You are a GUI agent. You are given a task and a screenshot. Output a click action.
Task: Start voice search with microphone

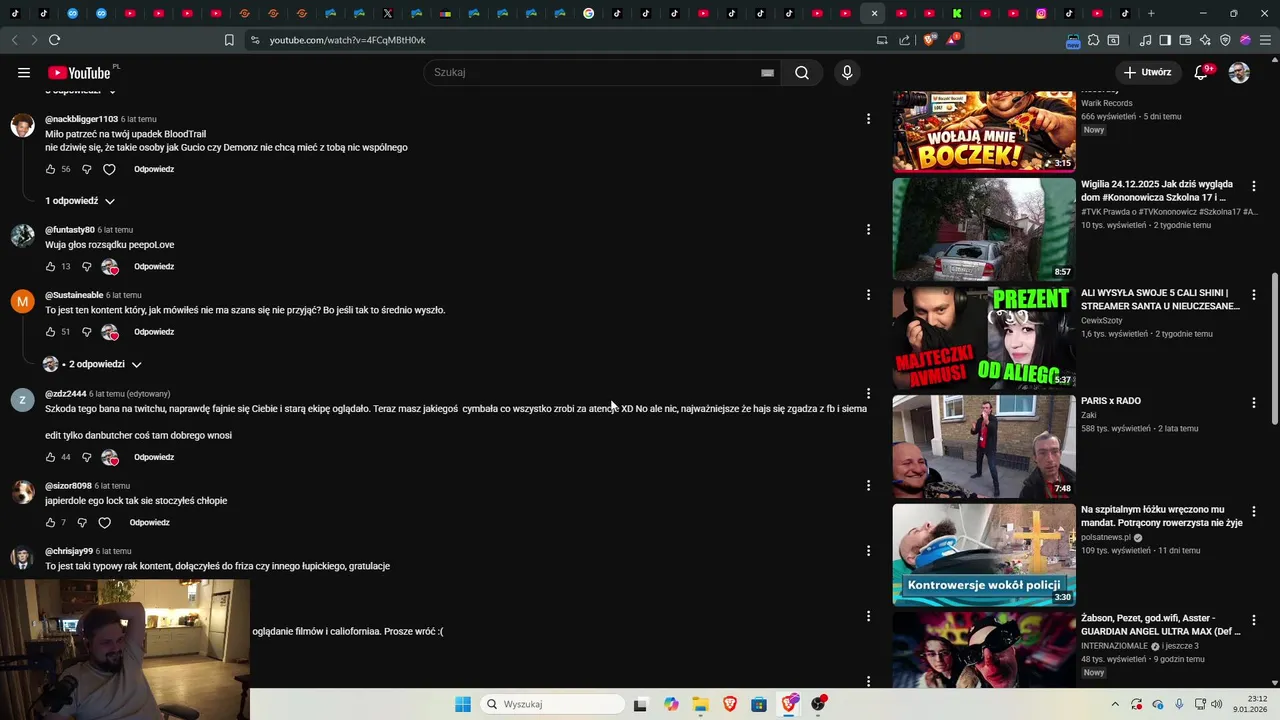pos(847,72)
